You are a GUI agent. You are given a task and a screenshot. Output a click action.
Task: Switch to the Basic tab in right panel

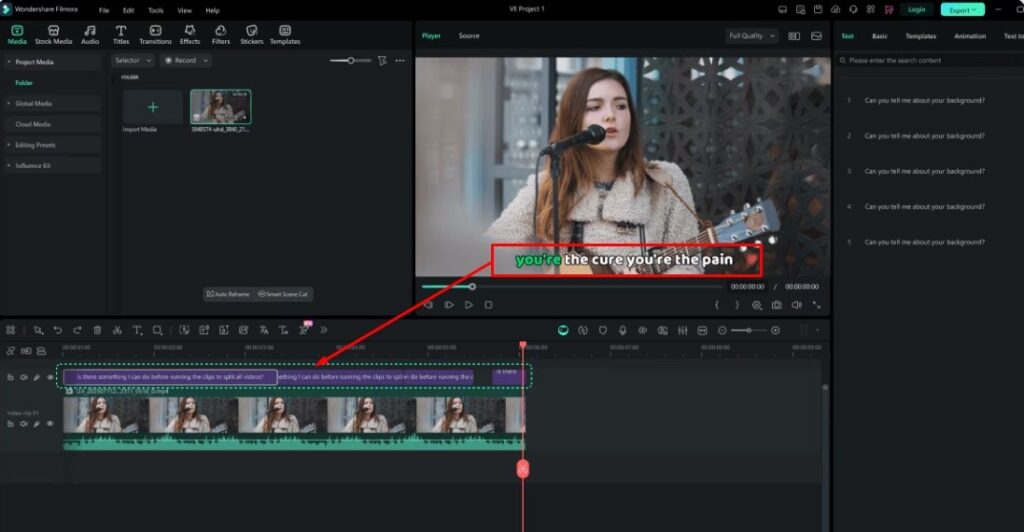[880, 36]
